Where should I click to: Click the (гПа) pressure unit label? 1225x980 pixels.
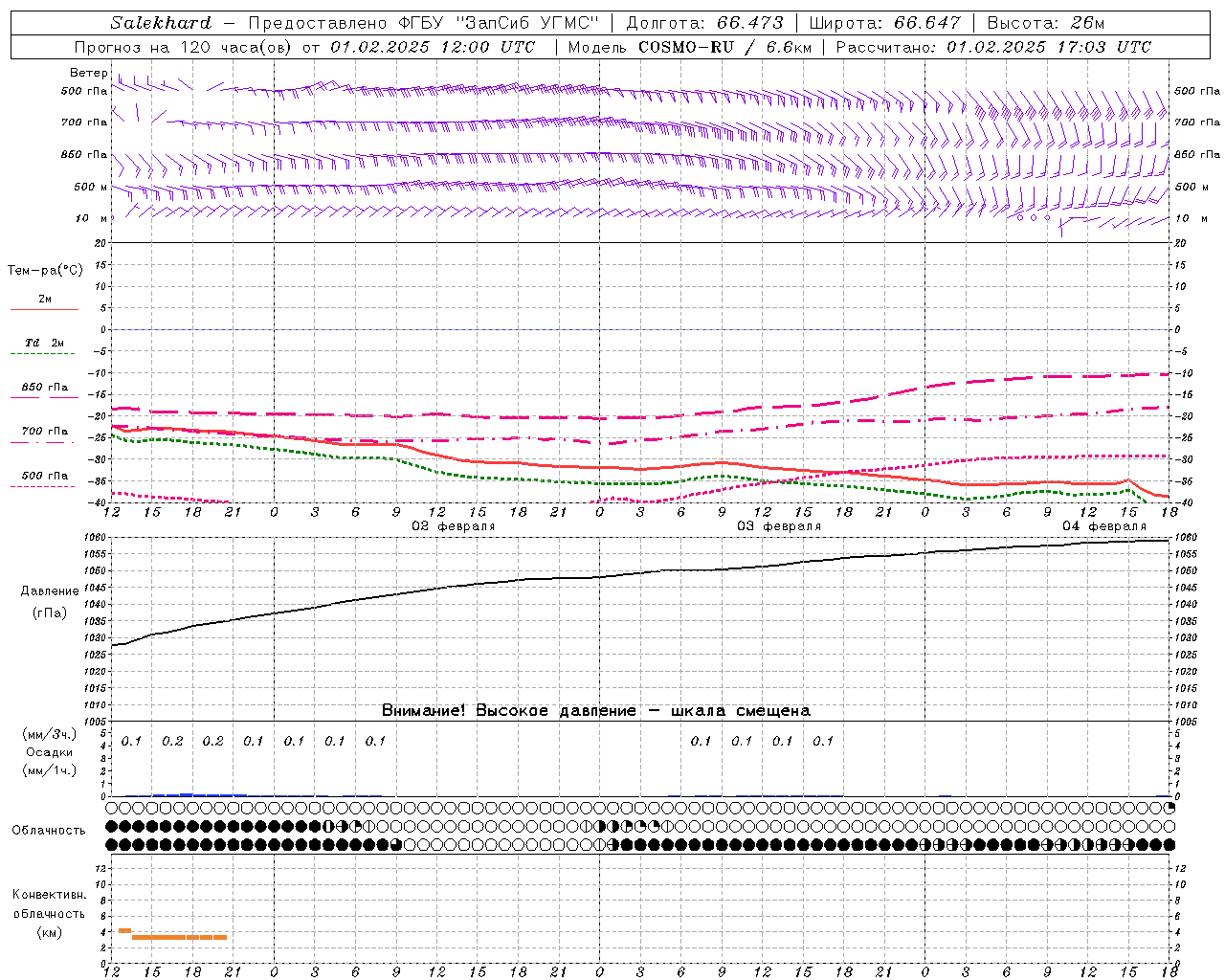click(50, 613)
